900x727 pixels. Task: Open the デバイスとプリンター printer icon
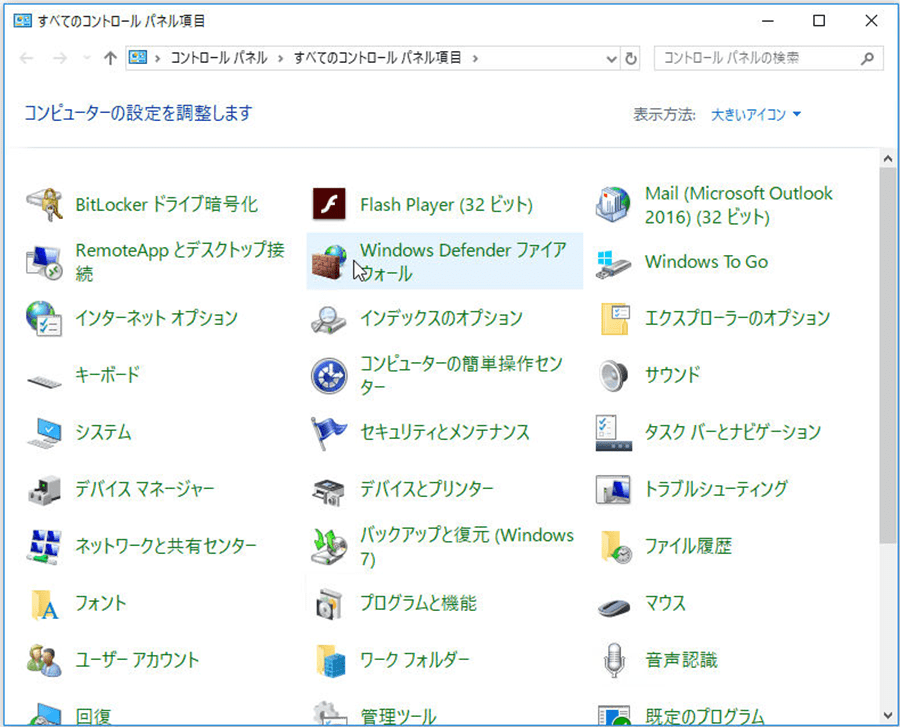[329, 492]
